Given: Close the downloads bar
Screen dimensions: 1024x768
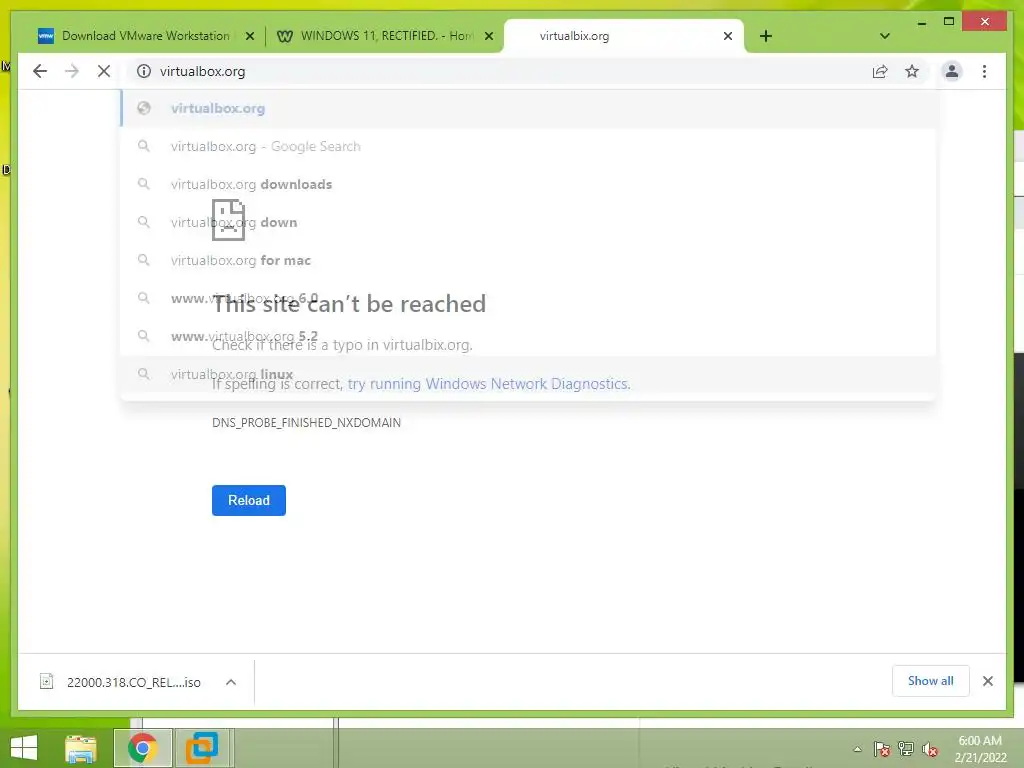Looking at the screenshot, I should click(x=987, y=681).
